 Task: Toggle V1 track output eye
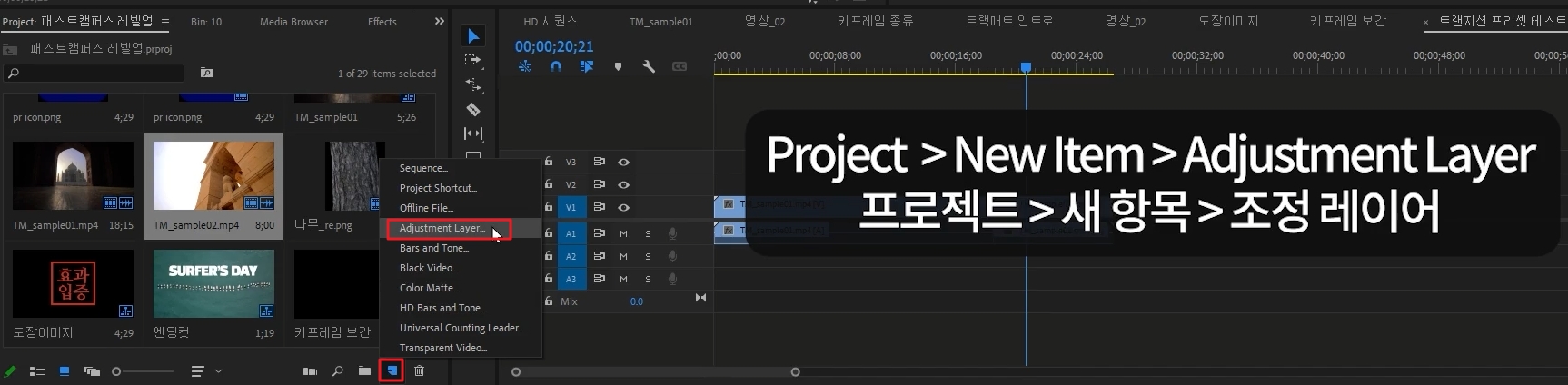pos(623,207)
